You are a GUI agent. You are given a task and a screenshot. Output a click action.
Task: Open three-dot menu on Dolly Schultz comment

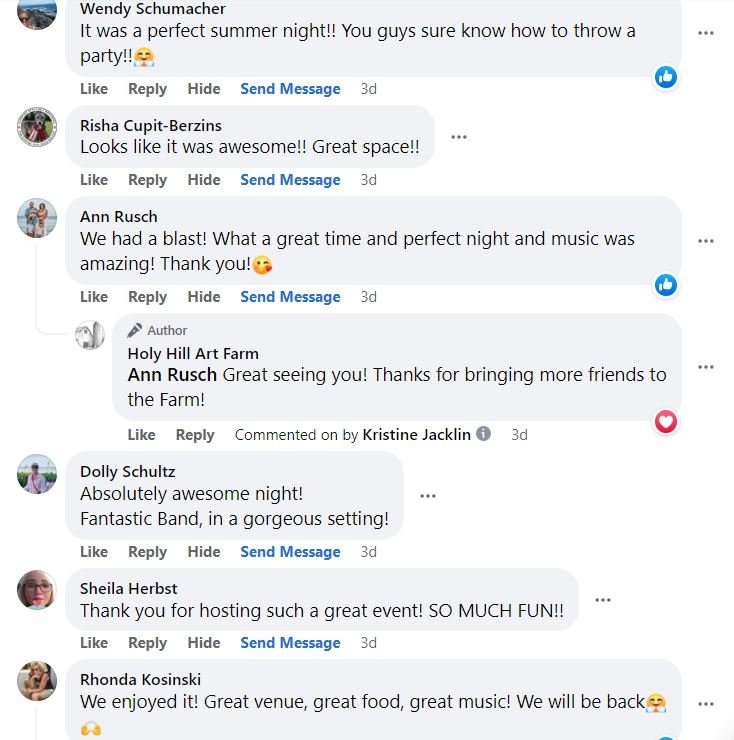[428, 496]
